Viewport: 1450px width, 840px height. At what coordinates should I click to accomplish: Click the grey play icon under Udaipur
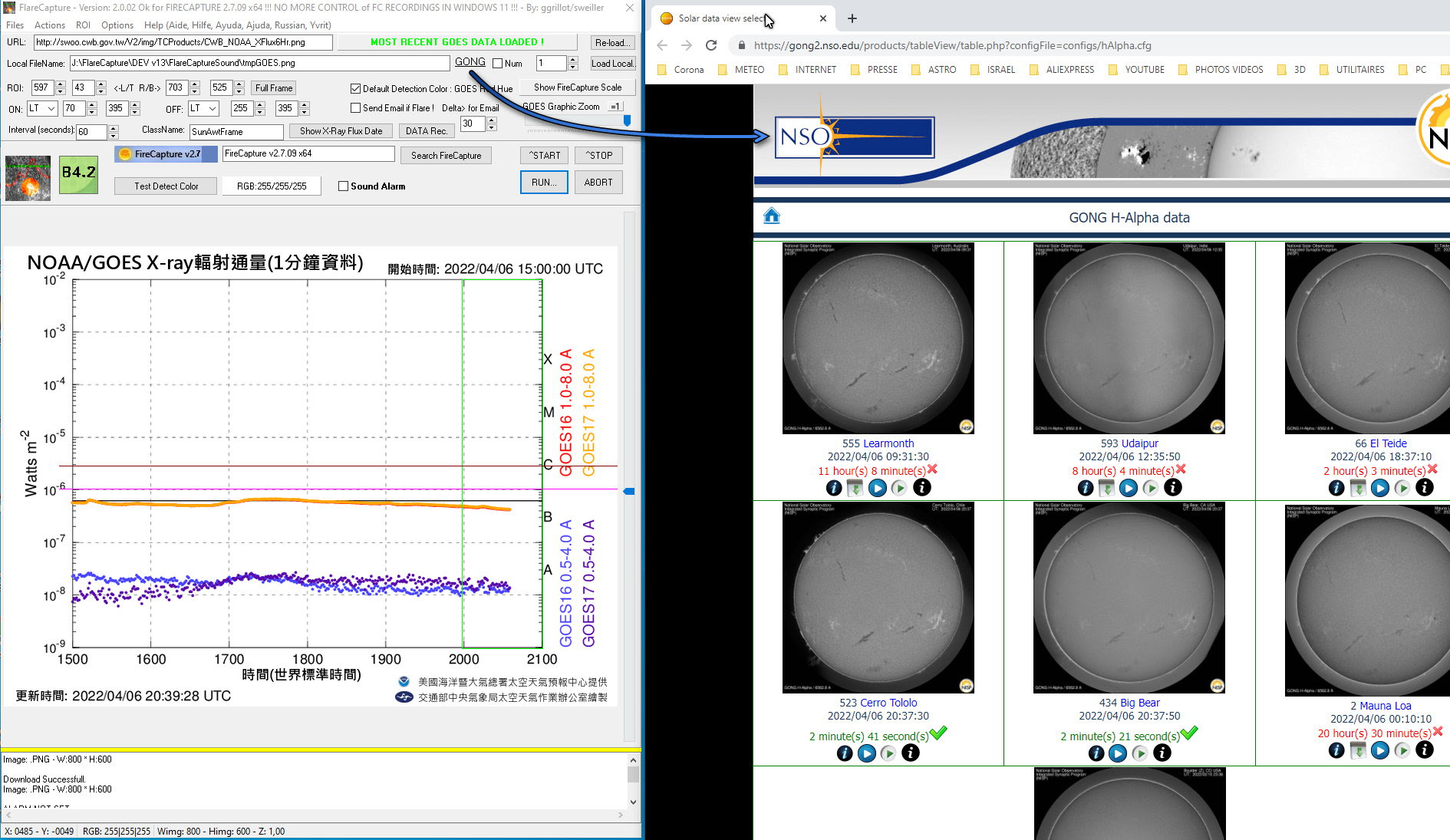pyautogui.click(x=1151, y=488)
